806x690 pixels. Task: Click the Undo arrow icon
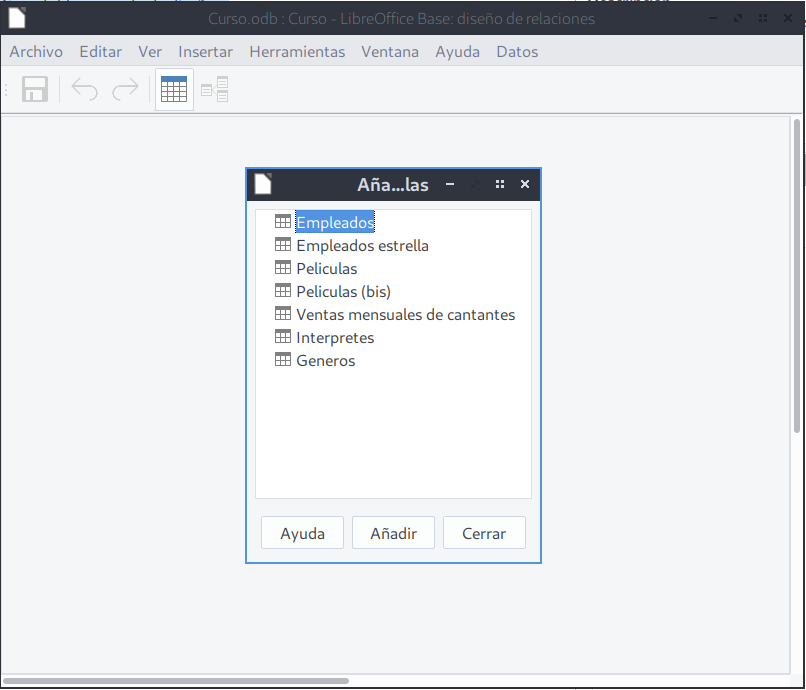point(85,89)
